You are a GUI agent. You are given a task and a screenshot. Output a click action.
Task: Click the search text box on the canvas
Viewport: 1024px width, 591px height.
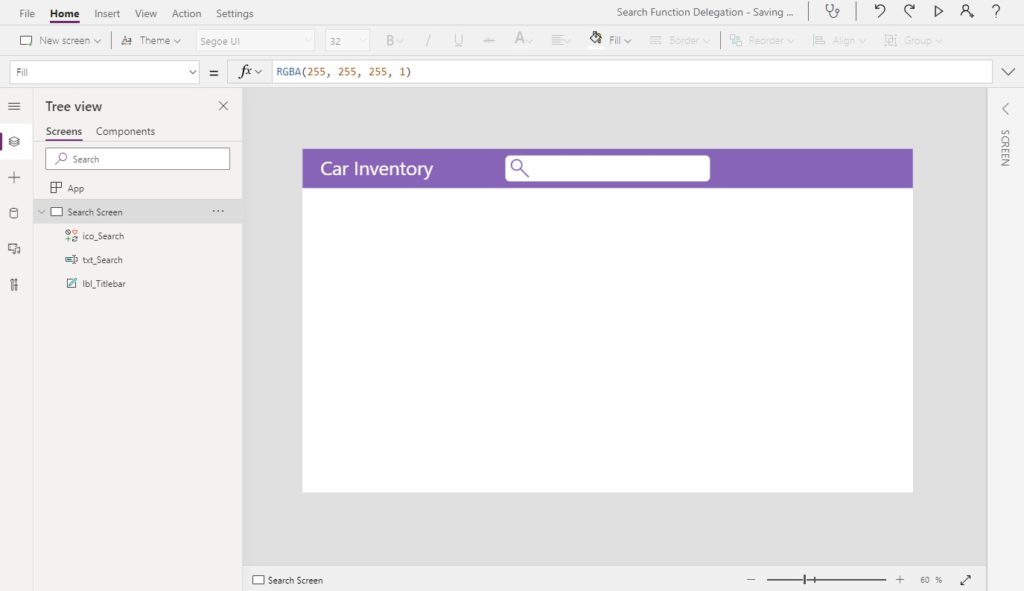pyautogui.click(x=607, y=168)
